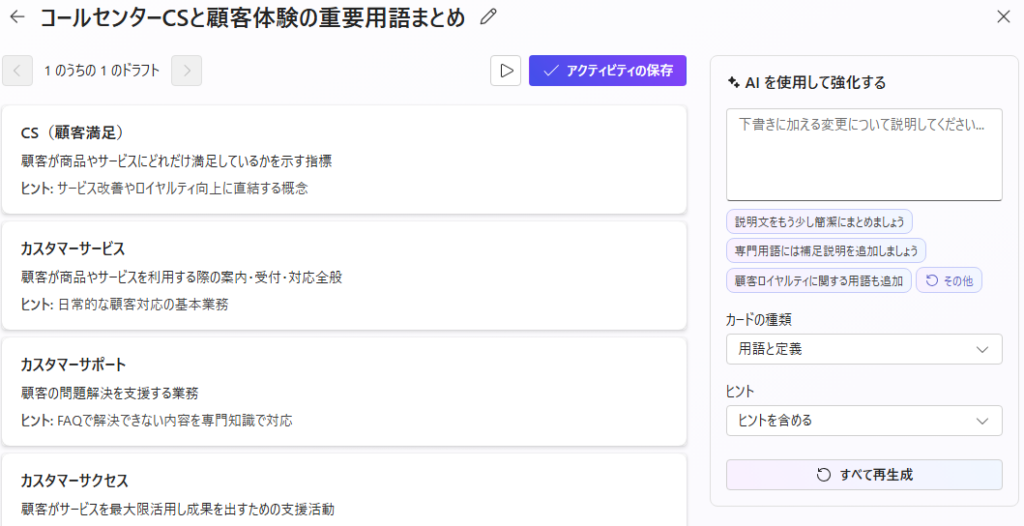Click the description text box for changes
The image size is (1024, 526).
864,154
